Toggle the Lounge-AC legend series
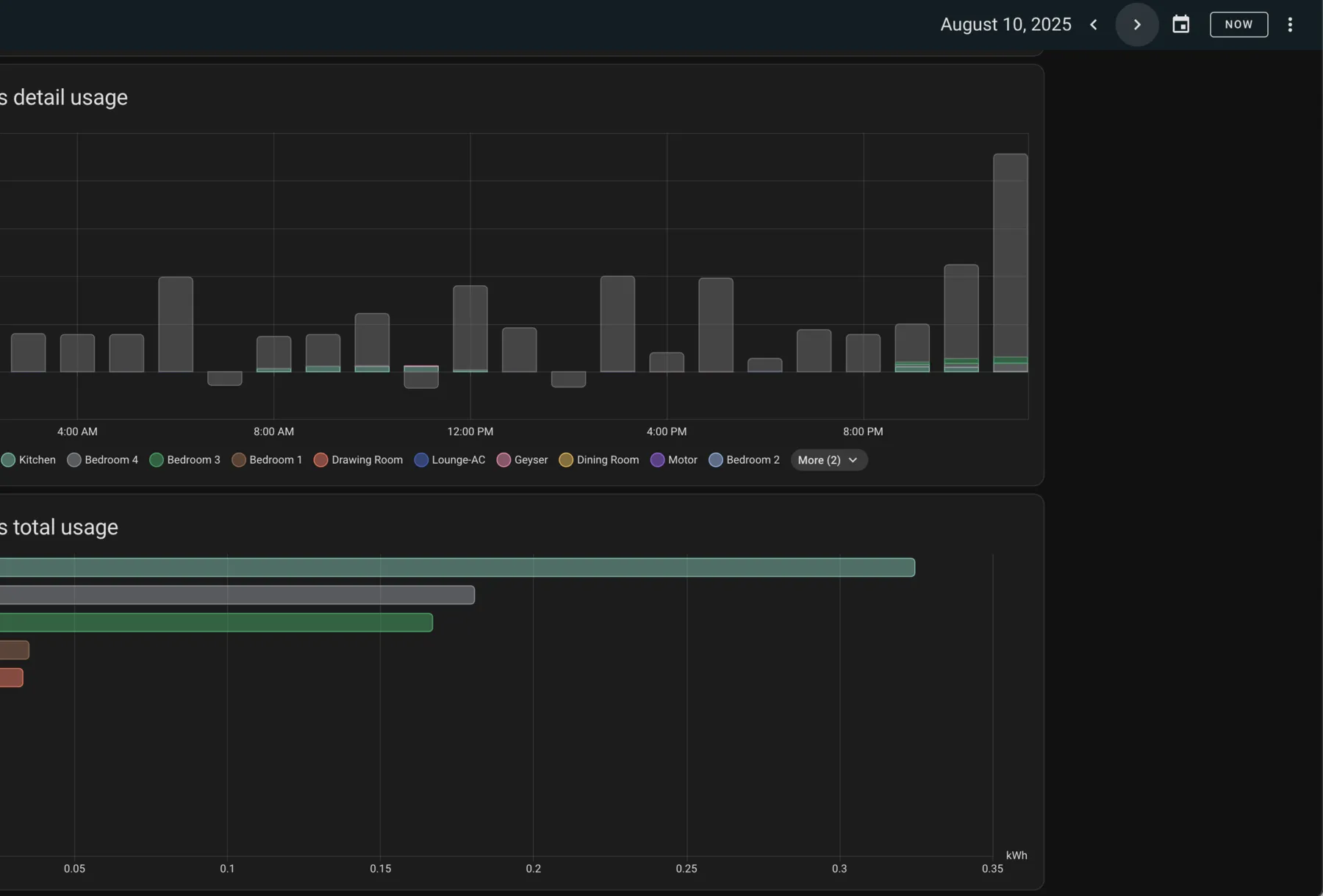Screen dimensions: 1323x896 tap(451, 460)
